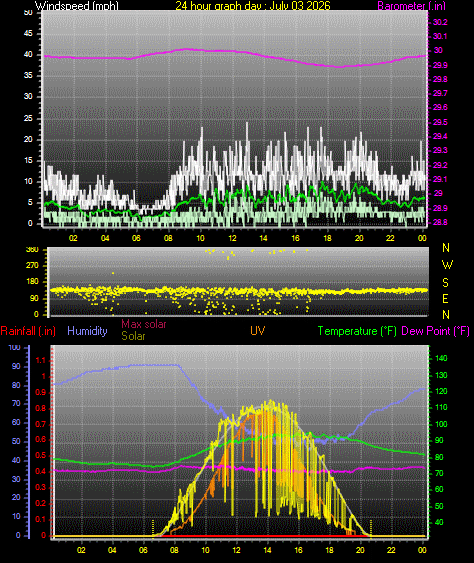Click temperature axis value 120
The width and height of the screenshot is (474, 563).
(441, 391)
